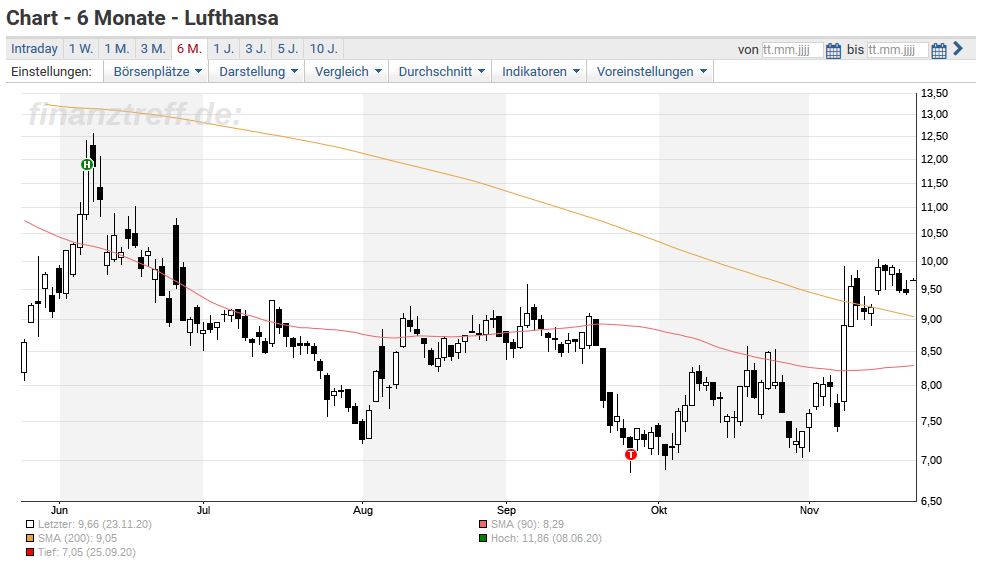Screen dimensions: 984x568
Task: Click the blue arrow to apply date range
Action: [x=957, y=48]
